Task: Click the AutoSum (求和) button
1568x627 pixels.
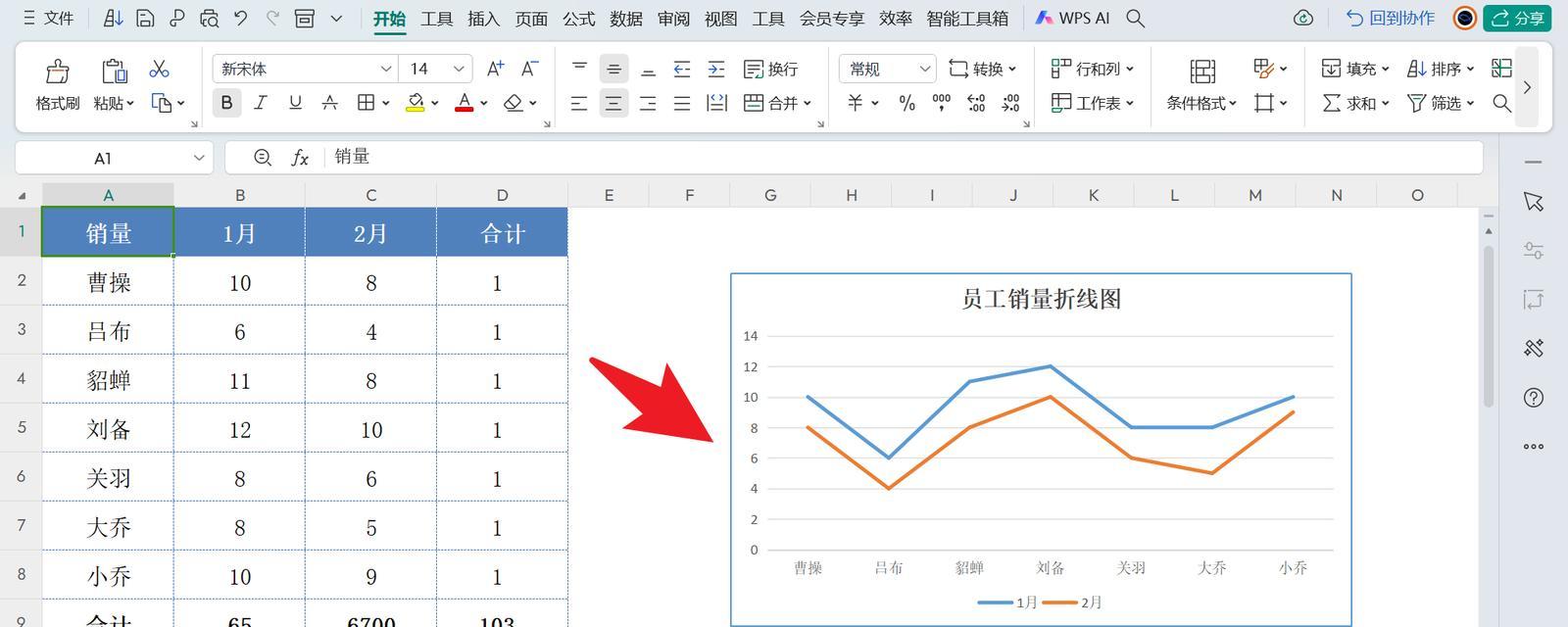Action: pyautogui.click(x=1355, y=103)
